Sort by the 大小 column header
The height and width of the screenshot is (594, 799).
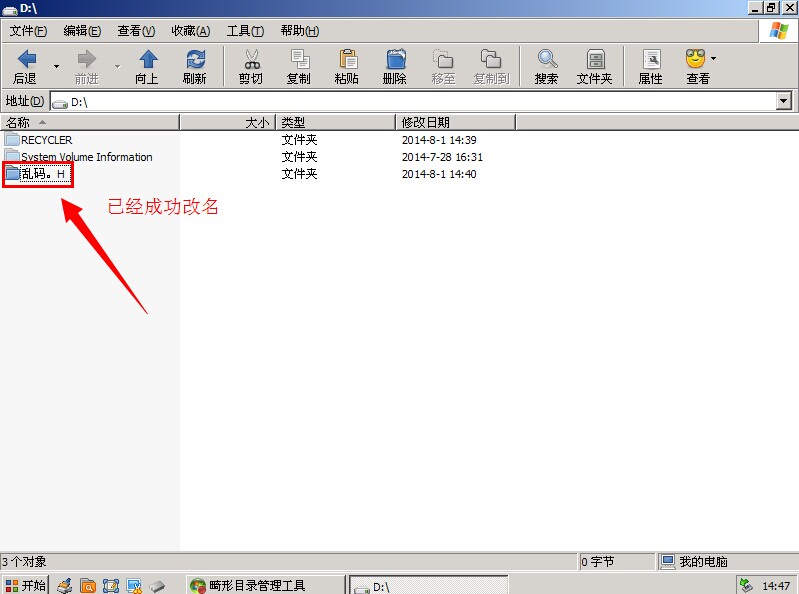[228, 122]
